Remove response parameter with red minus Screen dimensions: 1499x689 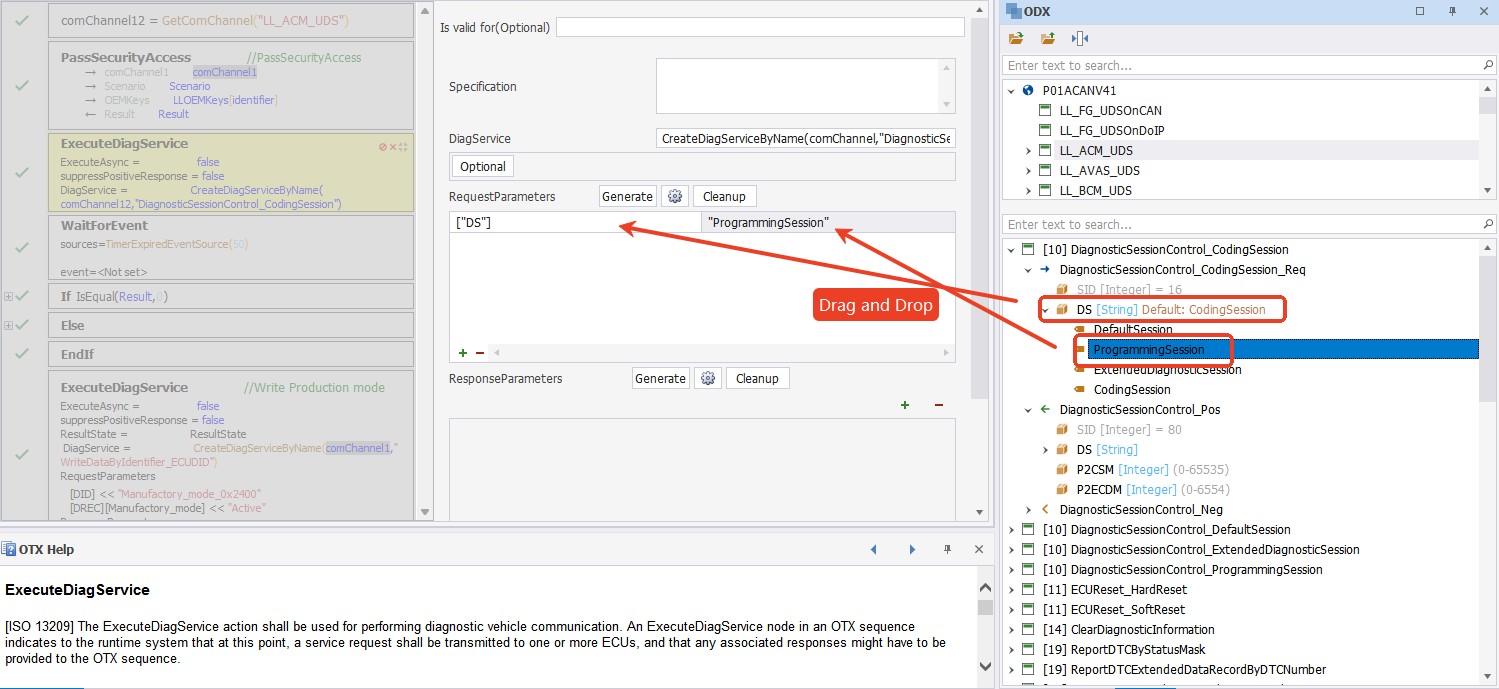(x=938, y=405)
